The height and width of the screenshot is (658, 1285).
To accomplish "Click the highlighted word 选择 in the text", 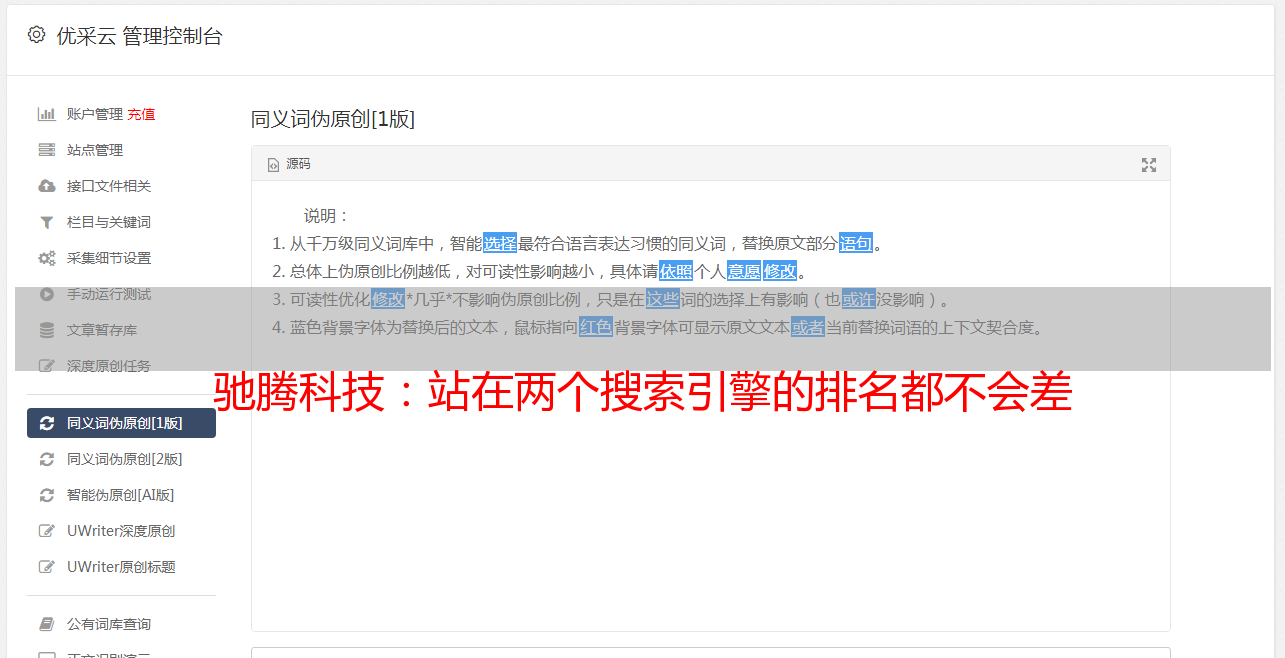I will tap(500, 243).
